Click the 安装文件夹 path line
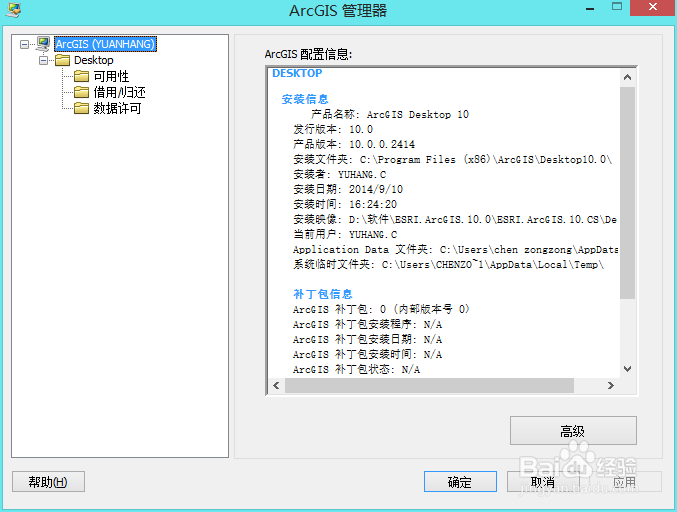Viewport: 677px width, 512px height. (x=452, y=160)
